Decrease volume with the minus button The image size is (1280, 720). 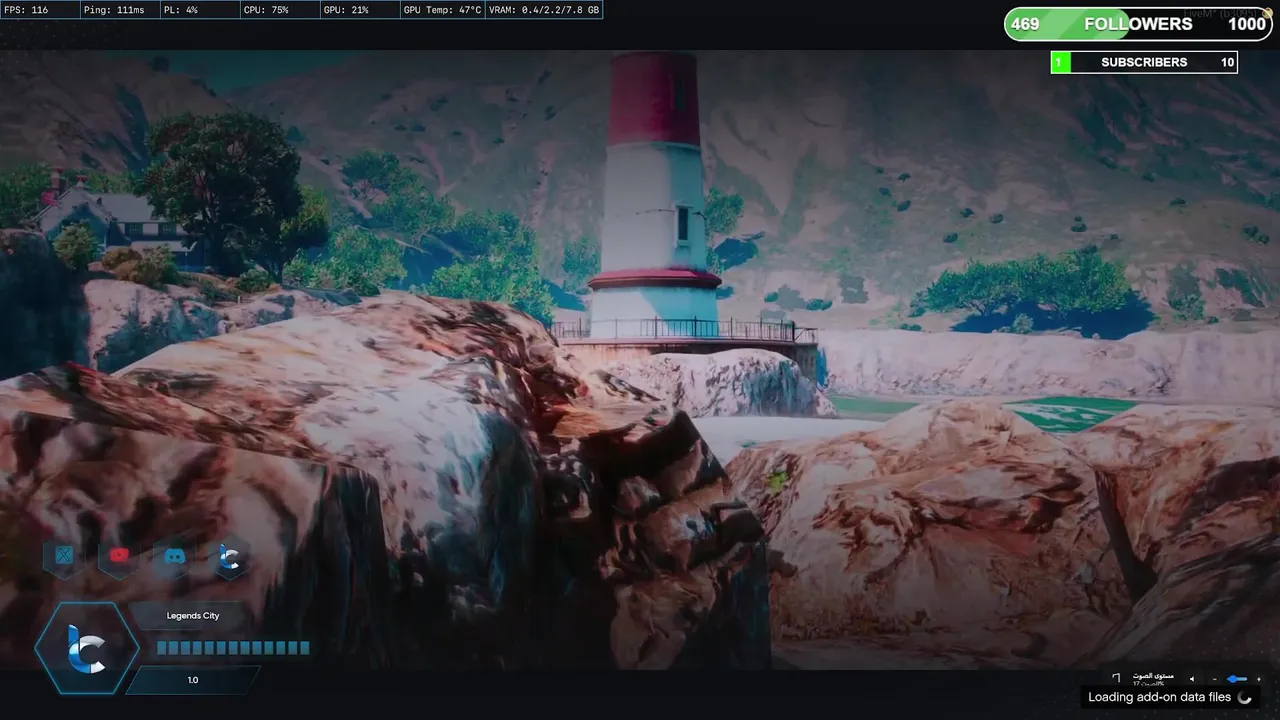[x=1215, y=679]
